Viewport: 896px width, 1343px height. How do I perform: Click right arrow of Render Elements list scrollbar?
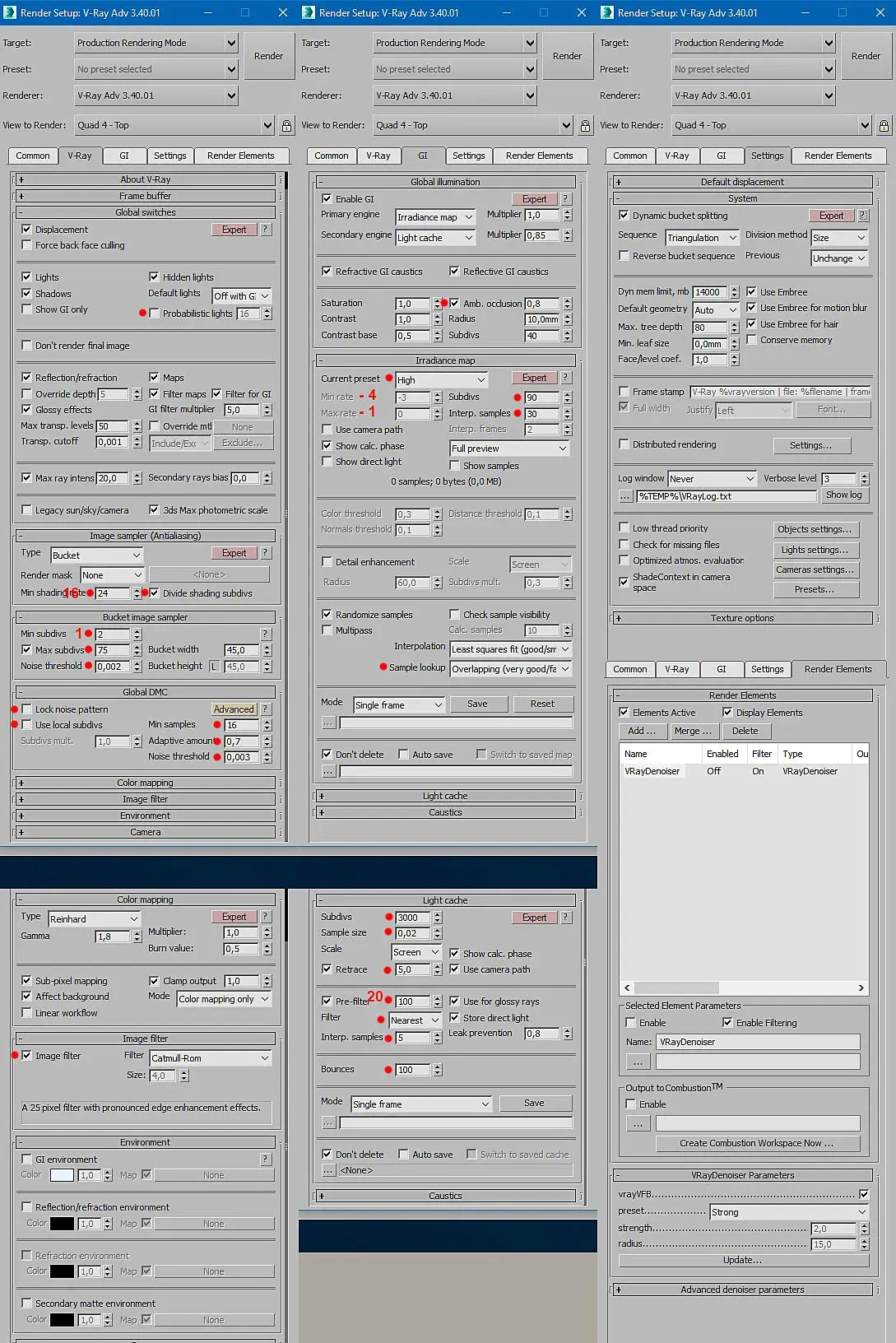(861, 987)
